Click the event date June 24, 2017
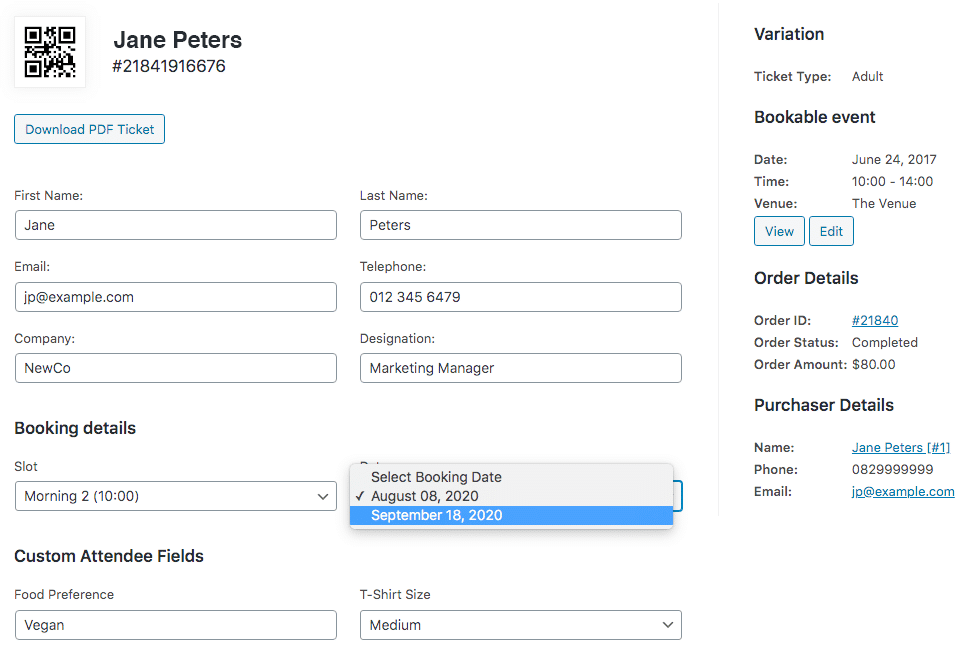The width and height of the screenshot is (974, 656). point(894,160)
